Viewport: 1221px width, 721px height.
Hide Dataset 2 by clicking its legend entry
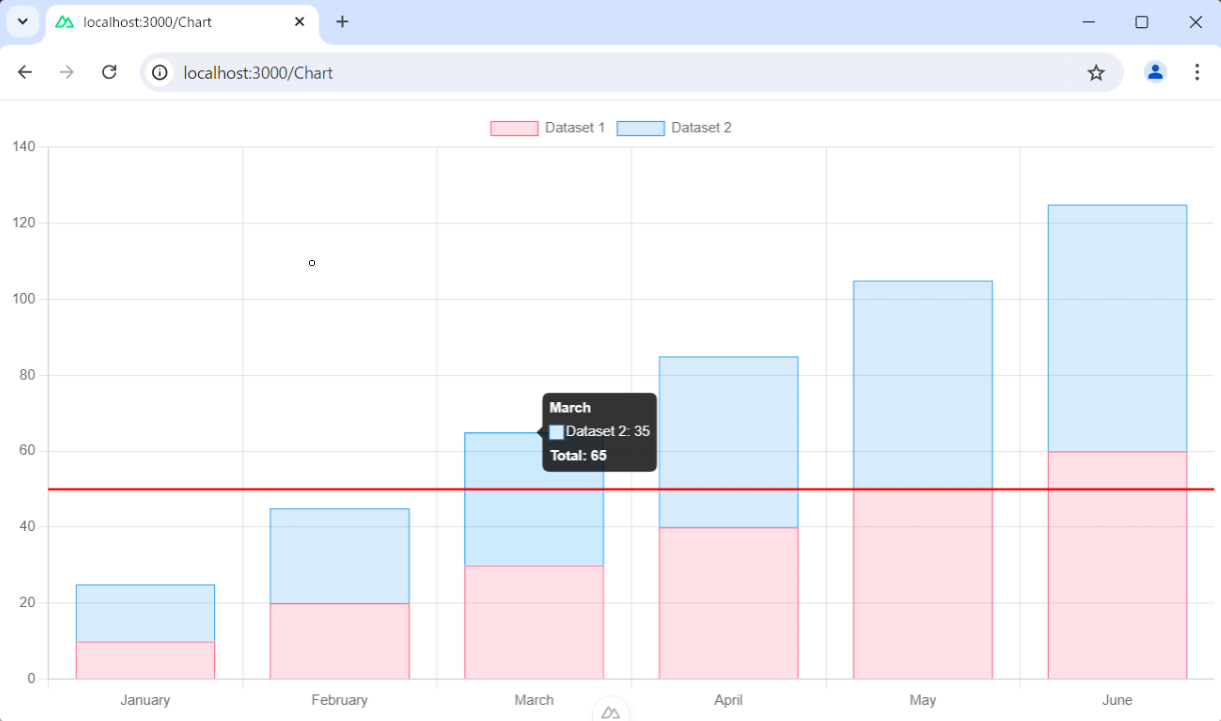coord(700,128)
